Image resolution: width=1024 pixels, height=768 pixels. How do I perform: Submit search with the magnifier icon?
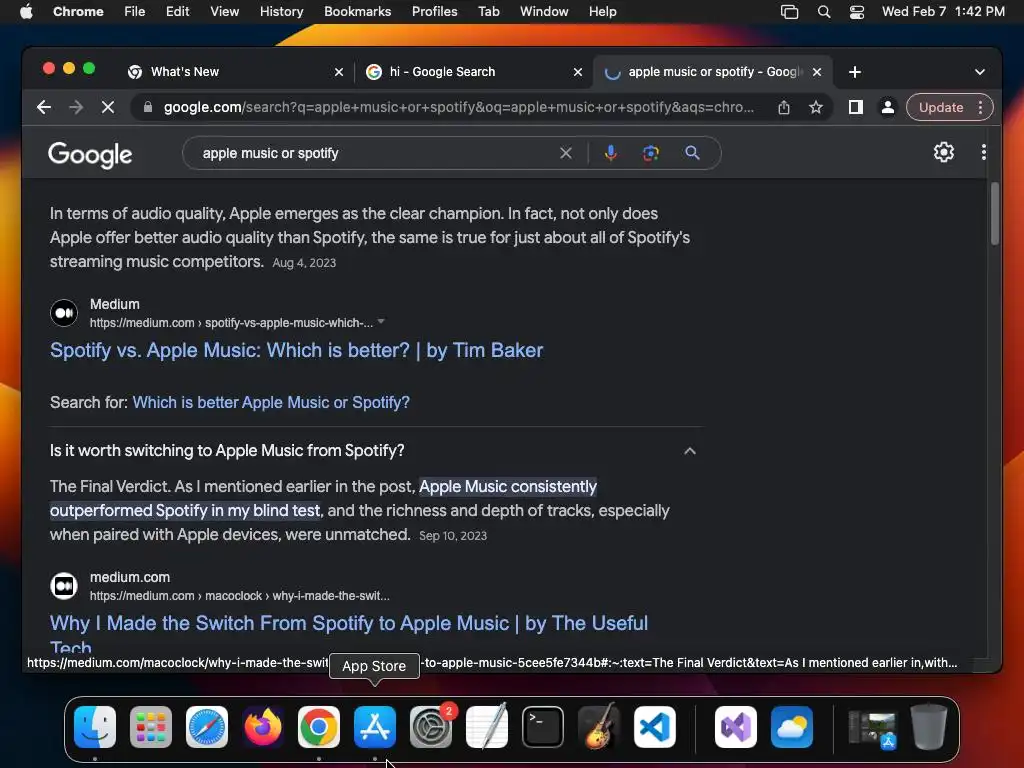[x=692, y=153]
